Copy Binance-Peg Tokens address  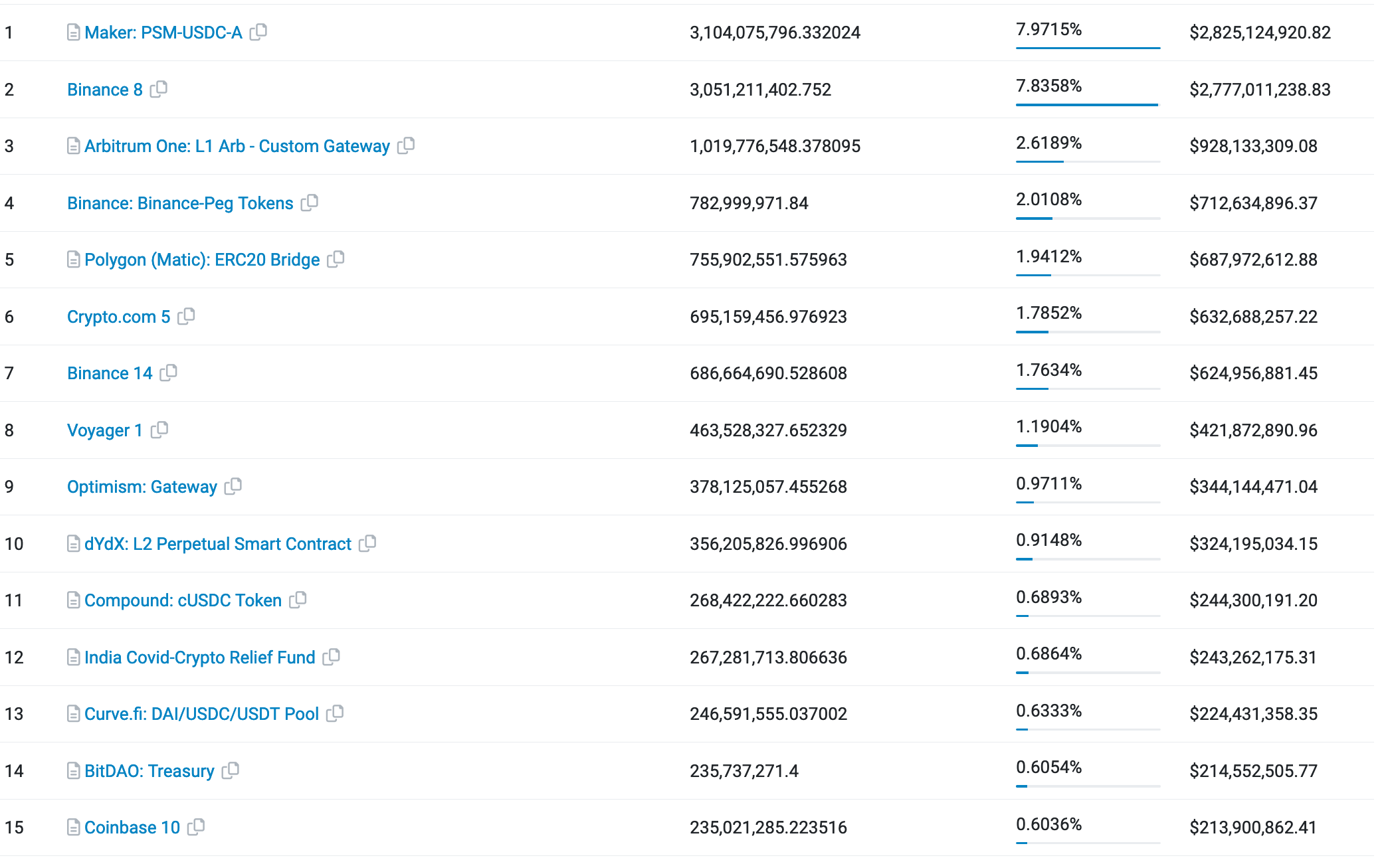[x=310, y=203]
